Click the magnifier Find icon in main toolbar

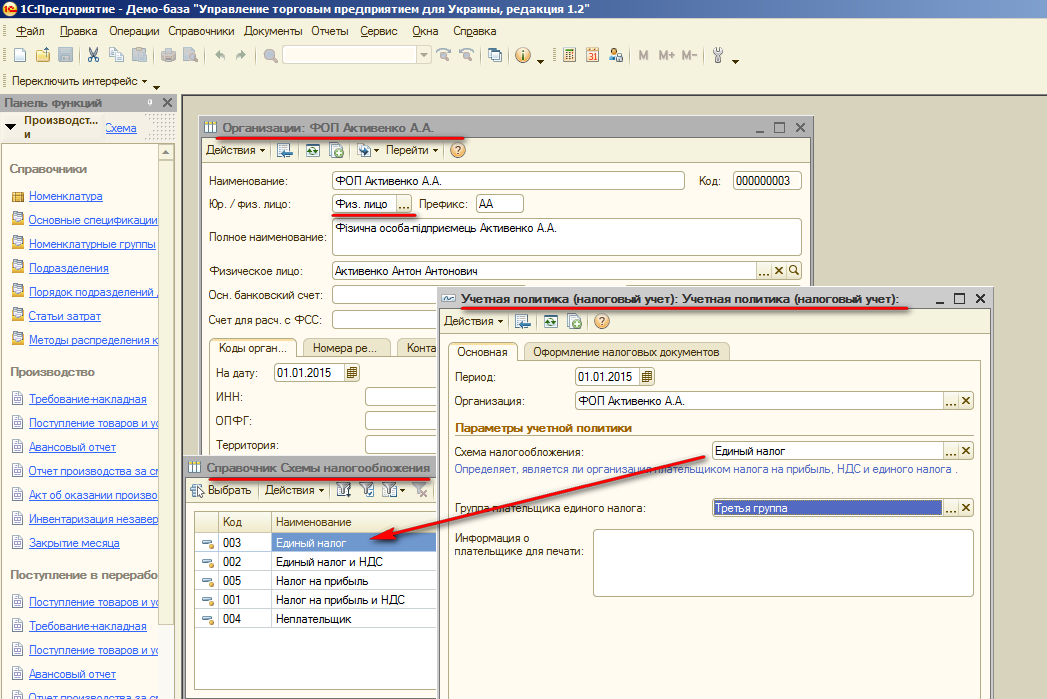coord(270,55)
